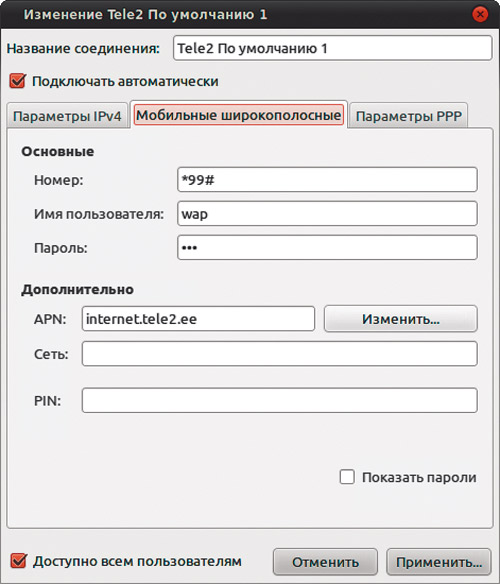The height and width of the screenshot is (584, 500).
Task: Select the Мобильные широкополосные tab
Action: [238, 115]
